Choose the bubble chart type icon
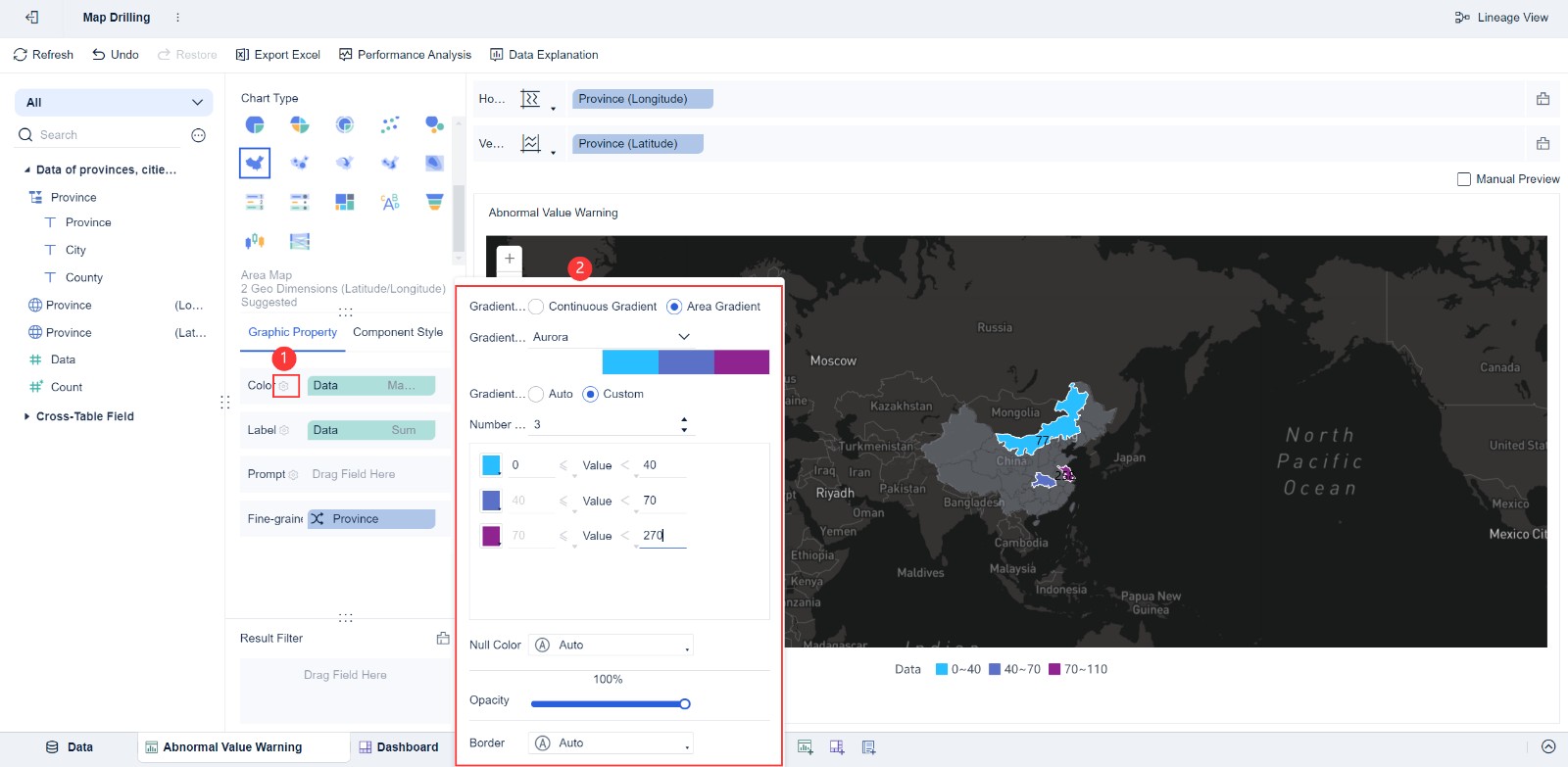The width and height of the screenshot is (1568, 767). point(434,124)
